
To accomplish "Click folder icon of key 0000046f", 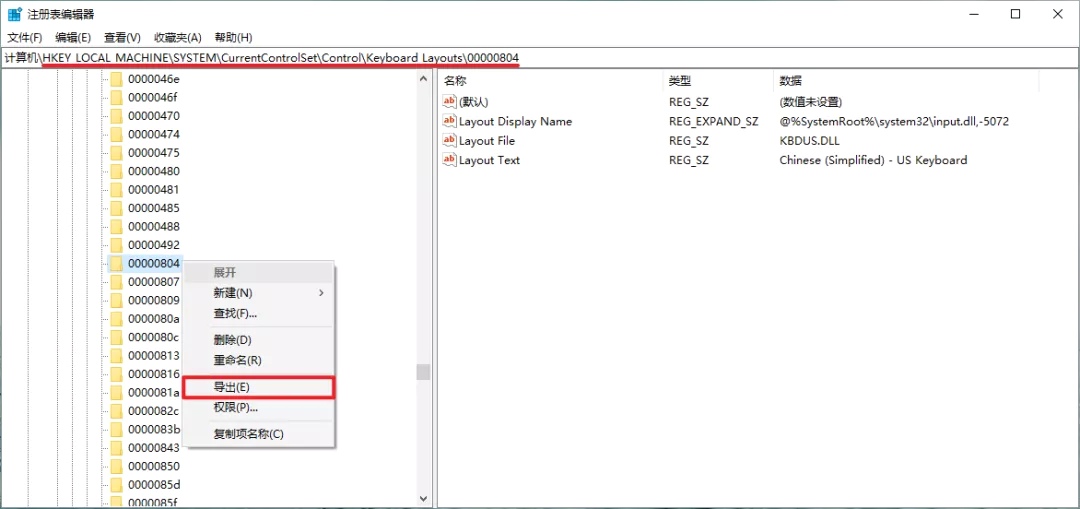I will coord(116,97).
